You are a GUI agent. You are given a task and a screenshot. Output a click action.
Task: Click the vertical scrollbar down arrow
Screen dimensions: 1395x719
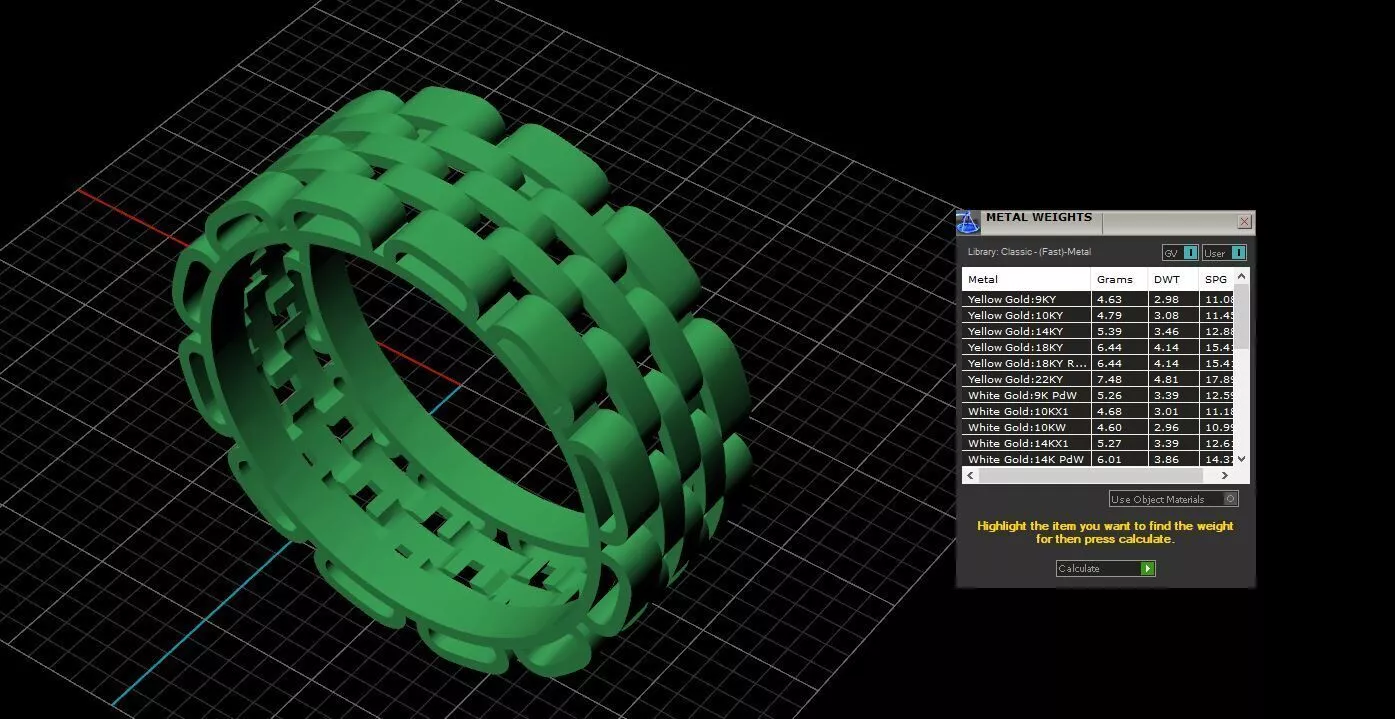point(1242,459)
